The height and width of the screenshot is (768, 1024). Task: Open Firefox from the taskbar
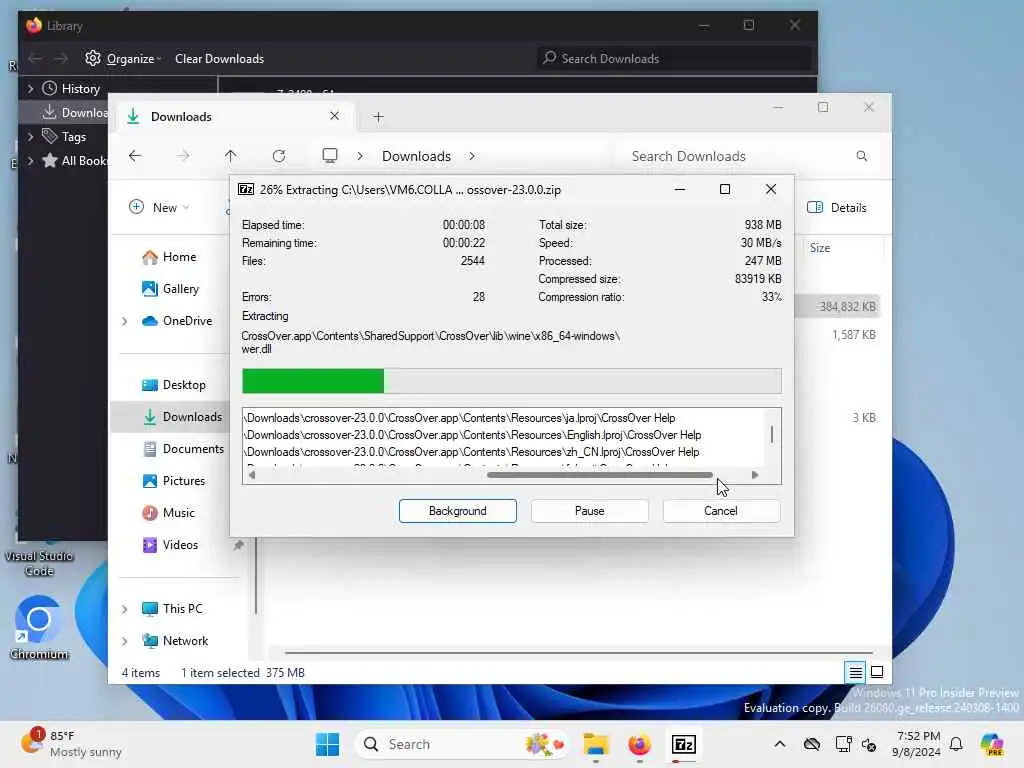pyautogui.click(x=639, y=744)
